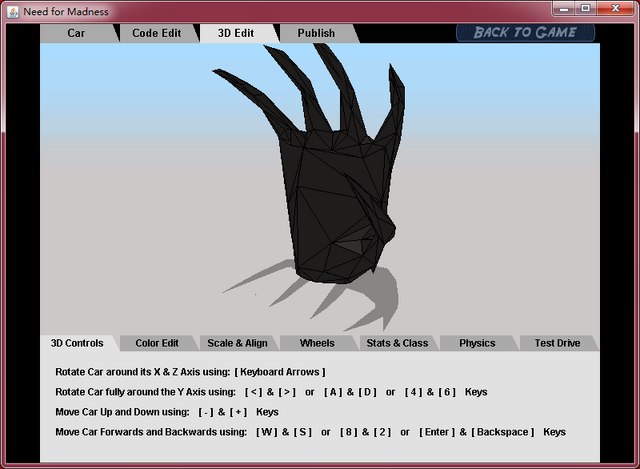Click the "[ Enter ] & [ Backspace ]" text
The width and height of the screenshot is (640, 469).
[x=477, y=432]
